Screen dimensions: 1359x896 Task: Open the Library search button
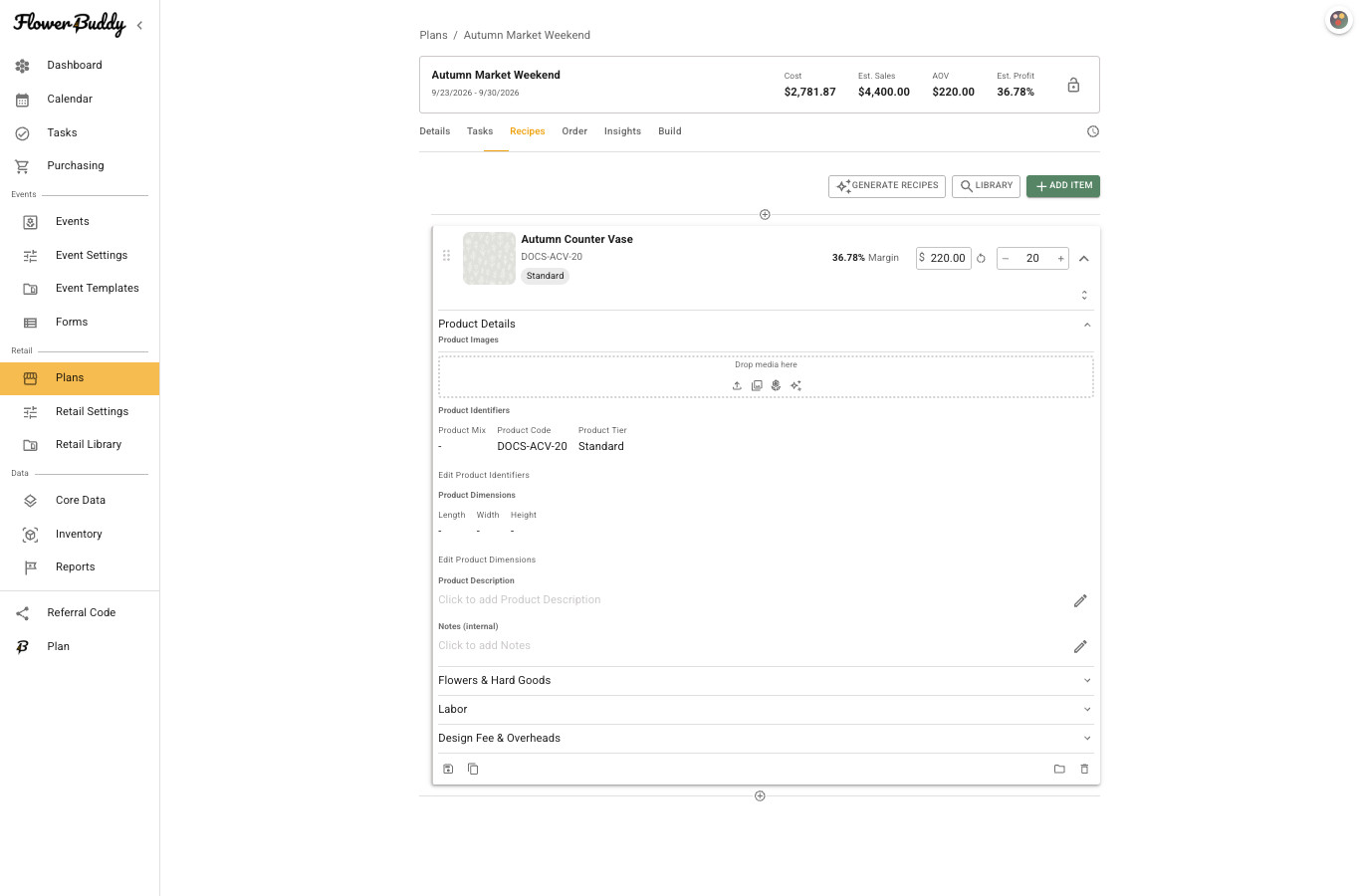coord(986,186)
